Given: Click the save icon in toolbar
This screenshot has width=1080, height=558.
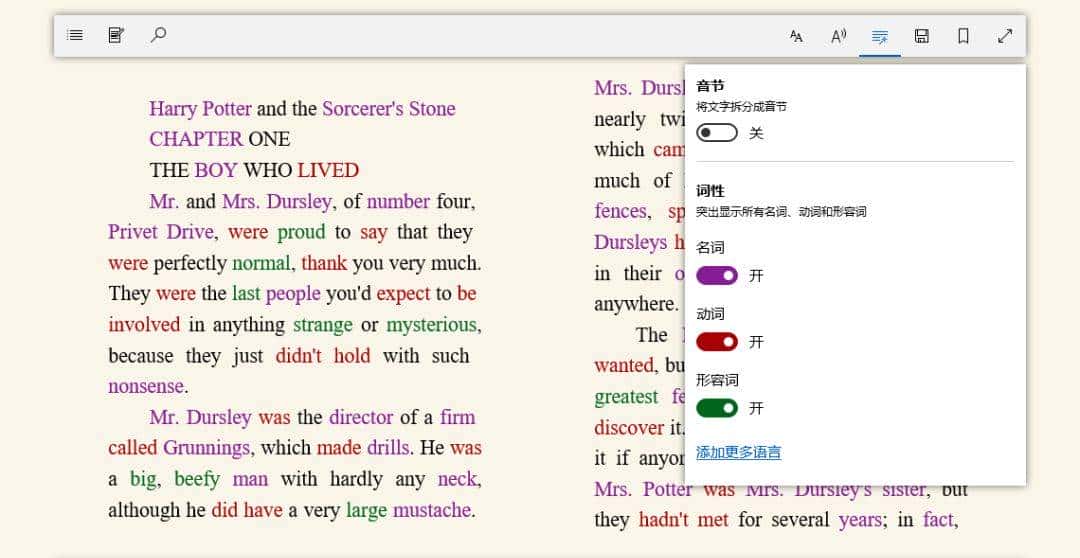Looking at the screenshot, I should pyautogui.click(x=922, y=36).
